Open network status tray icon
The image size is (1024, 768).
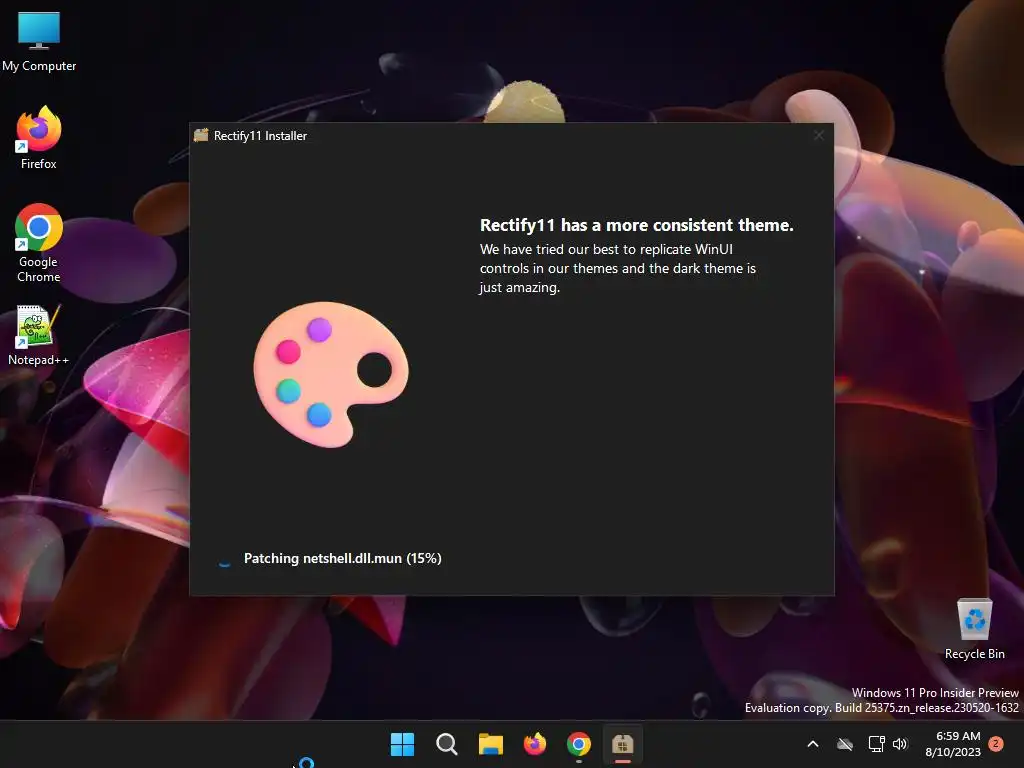(x=876, y=744)
